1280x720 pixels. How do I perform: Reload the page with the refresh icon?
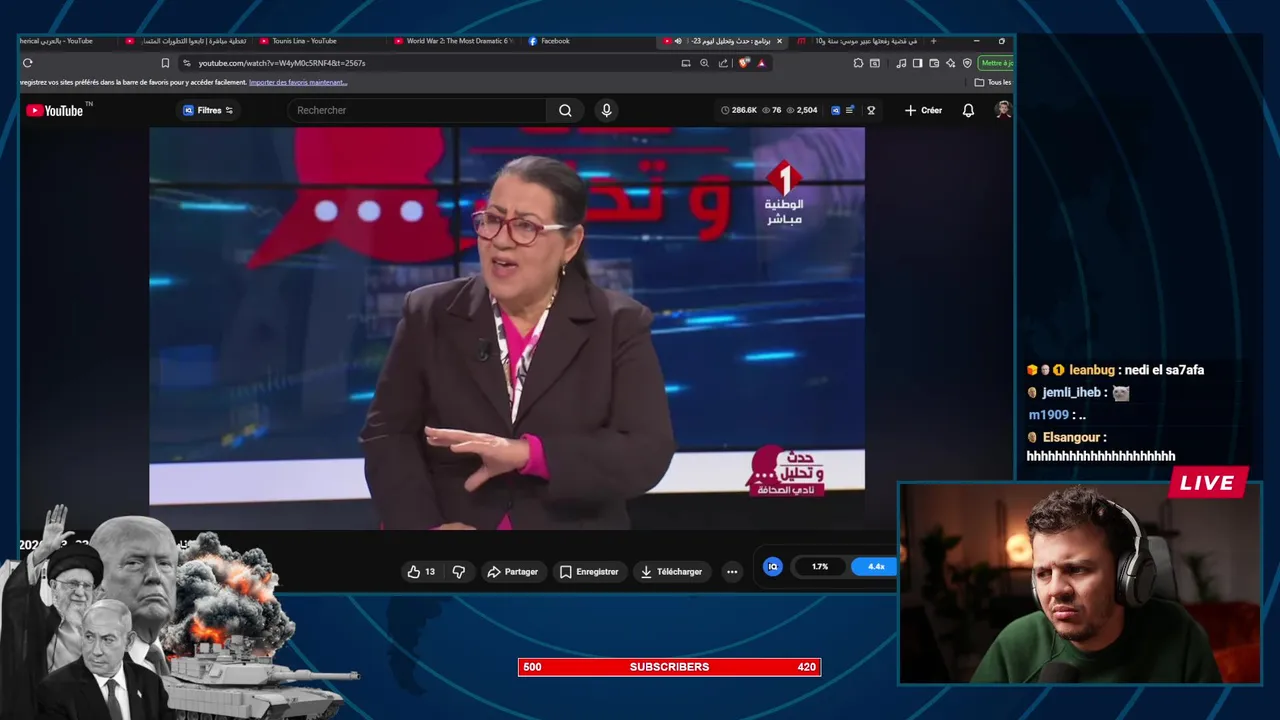point(28,63)
